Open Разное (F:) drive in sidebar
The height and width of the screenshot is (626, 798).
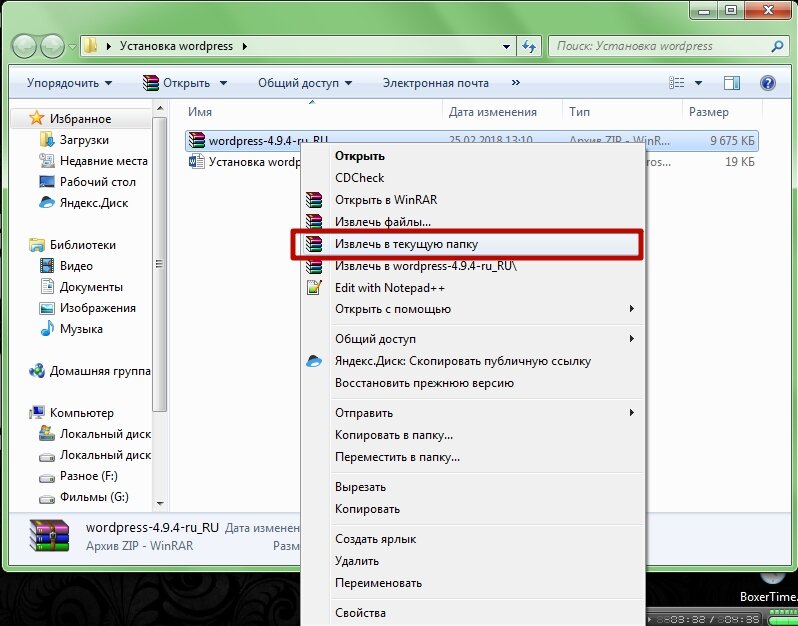(x=89, y=476)
